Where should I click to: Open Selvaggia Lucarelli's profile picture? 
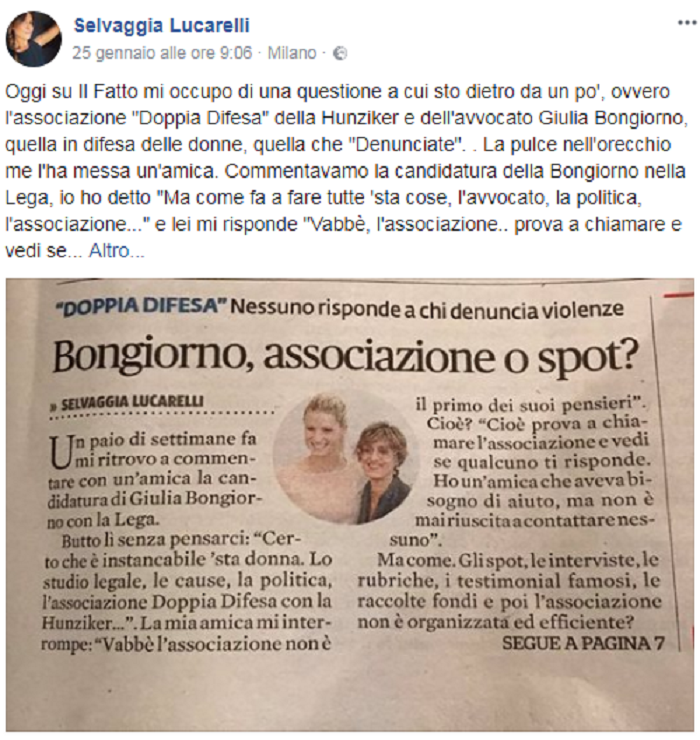pos(34,39)
